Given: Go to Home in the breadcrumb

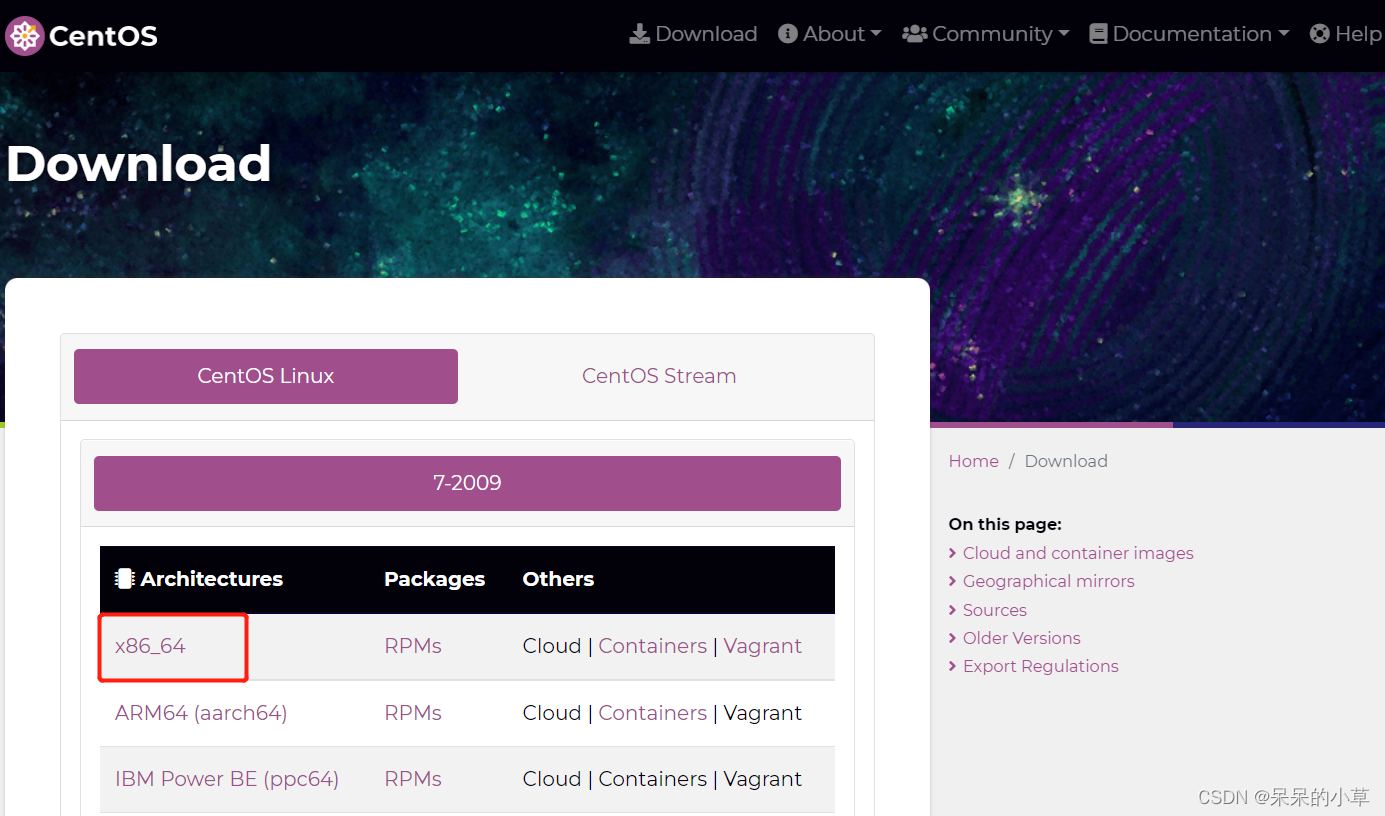Looking at the screenshot, I should 974,461.
